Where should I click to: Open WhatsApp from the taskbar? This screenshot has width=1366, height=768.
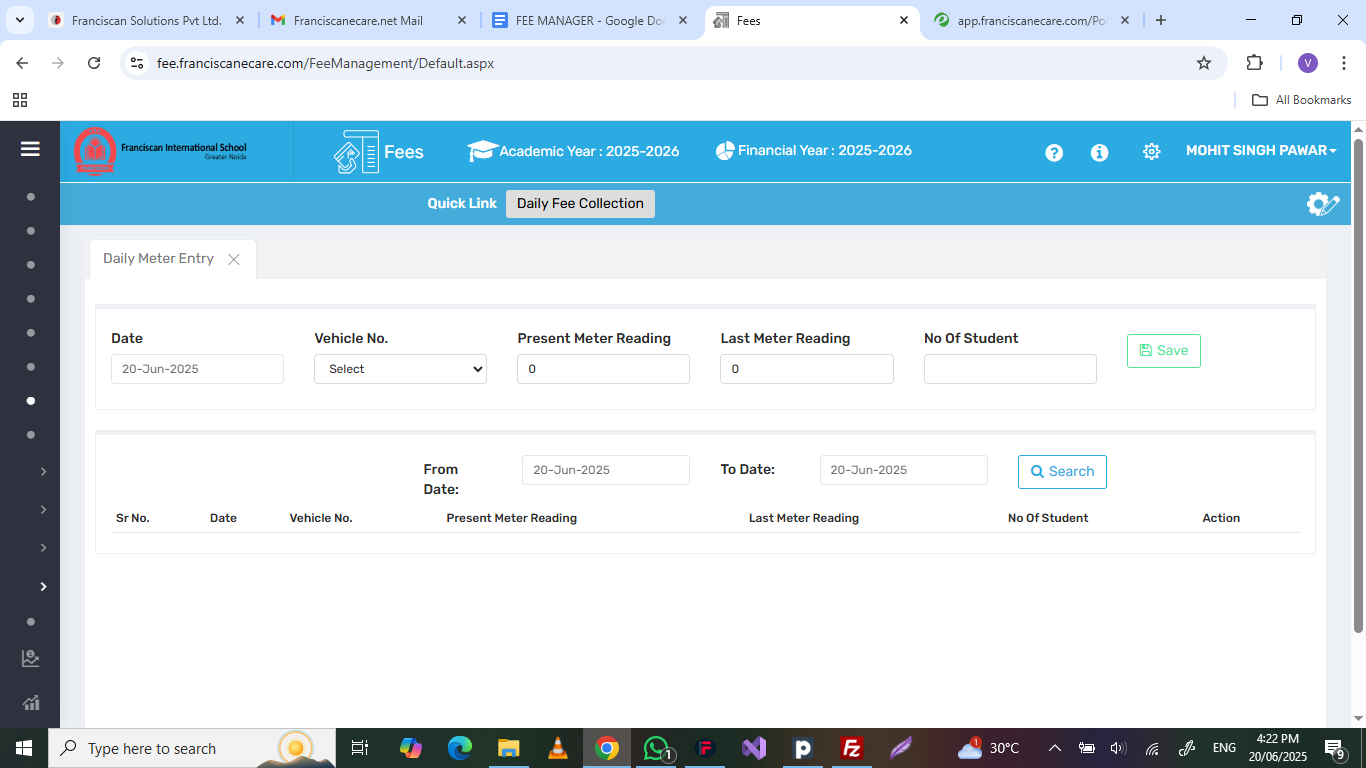click(656, 748)
